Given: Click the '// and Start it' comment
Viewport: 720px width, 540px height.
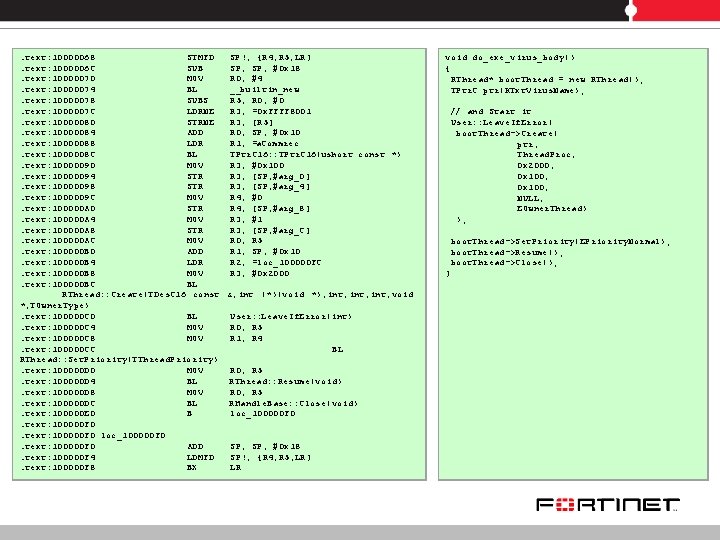Looking at the screenshot, I should coord(491,112).
